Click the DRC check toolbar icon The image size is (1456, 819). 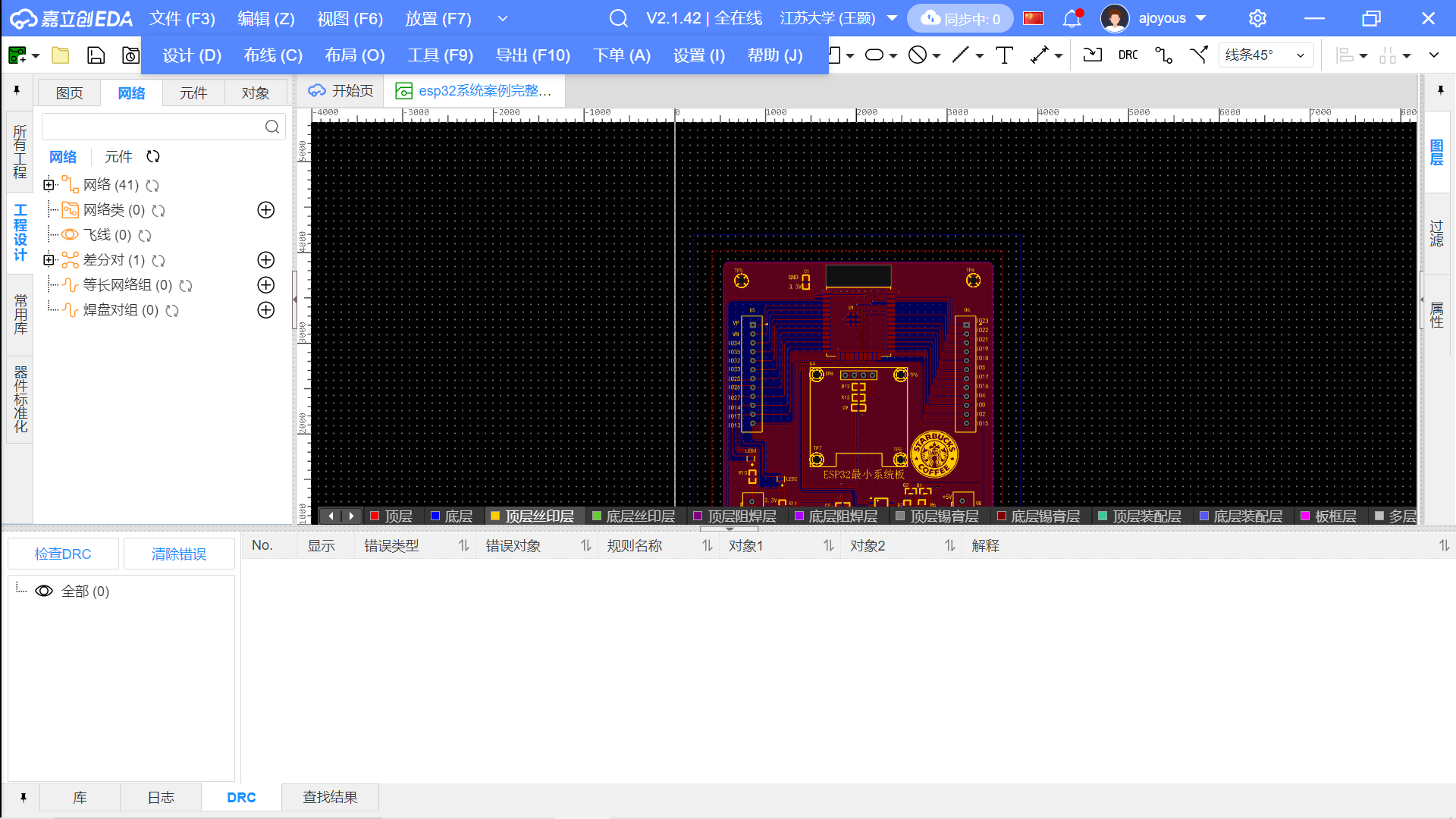(x=1128, y=55)
